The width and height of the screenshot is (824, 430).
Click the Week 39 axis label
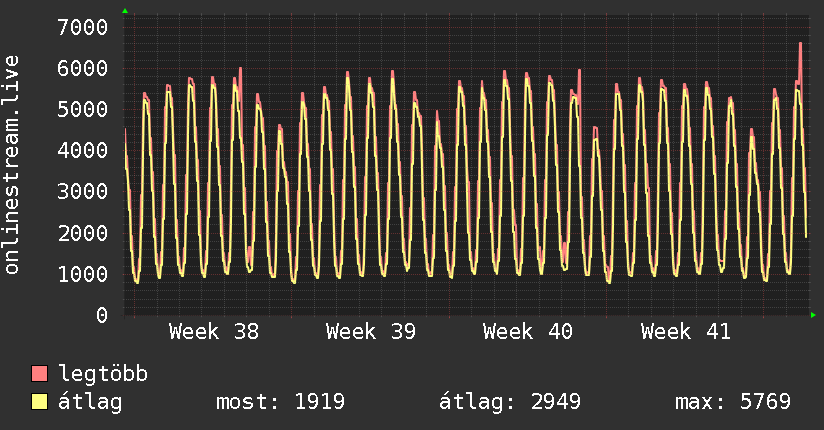pyautogui.click(x=371, y=332)
